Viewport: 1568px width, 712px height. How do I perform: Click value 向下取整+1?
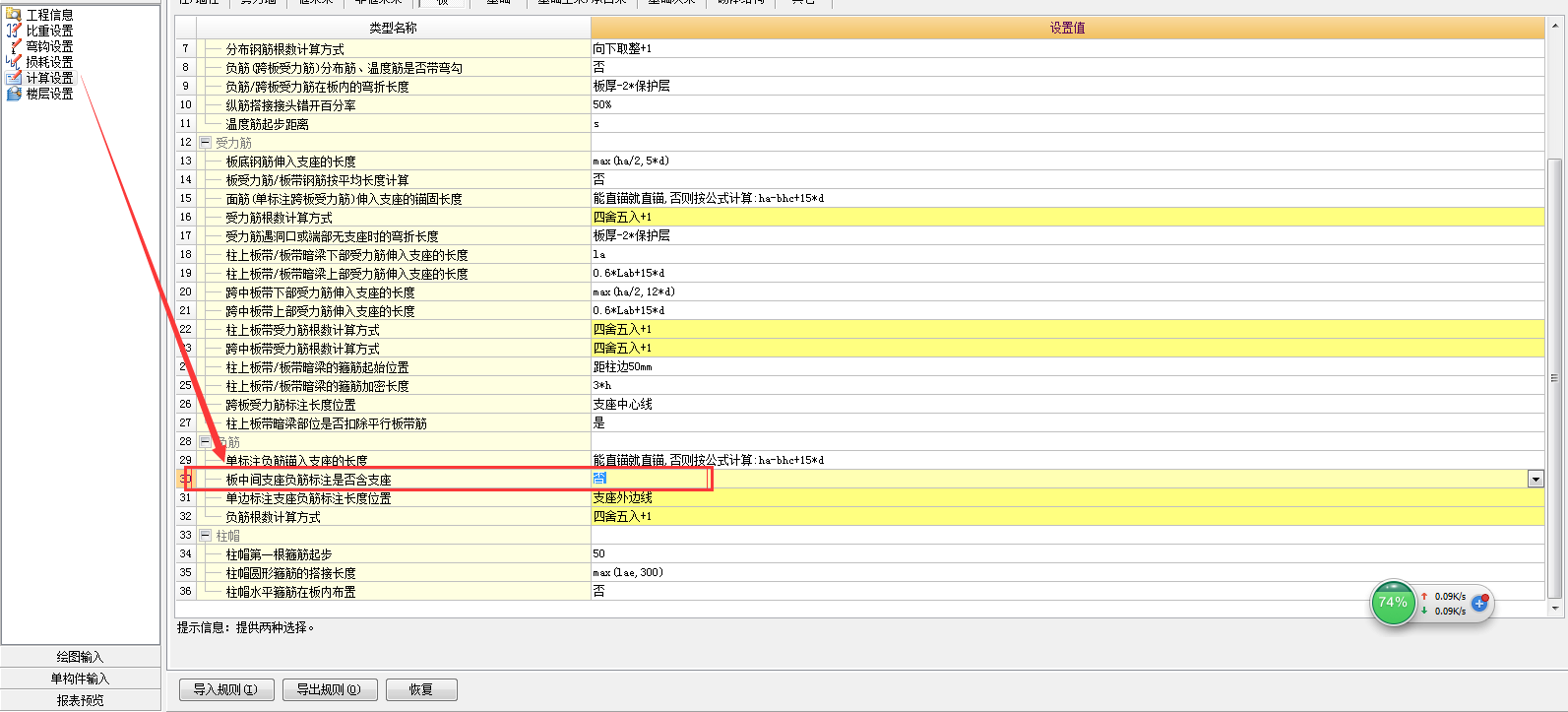[622, 48]
